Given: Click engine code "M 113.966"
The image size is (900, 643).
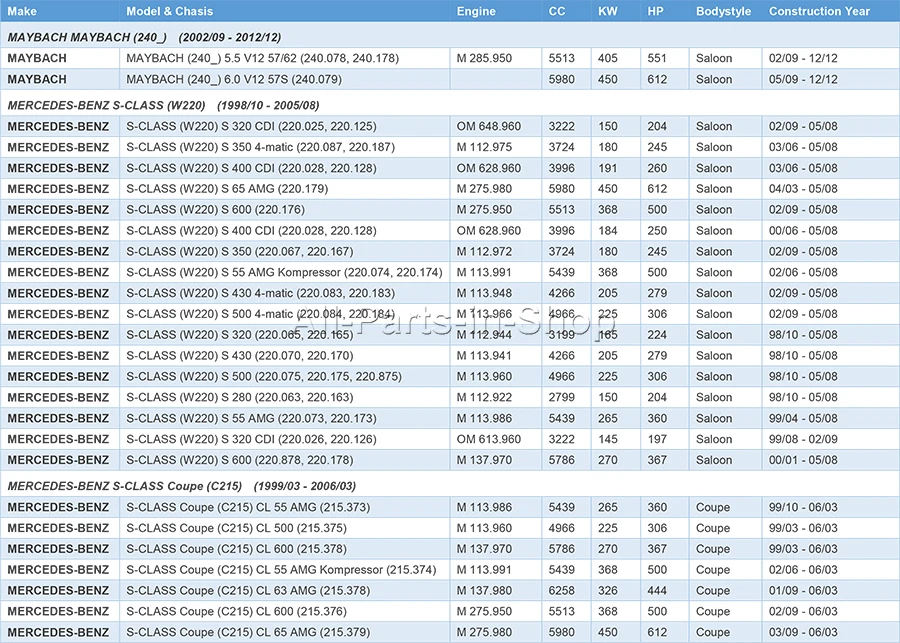Looking at the screenshot, I should click(x=484, y=314).
